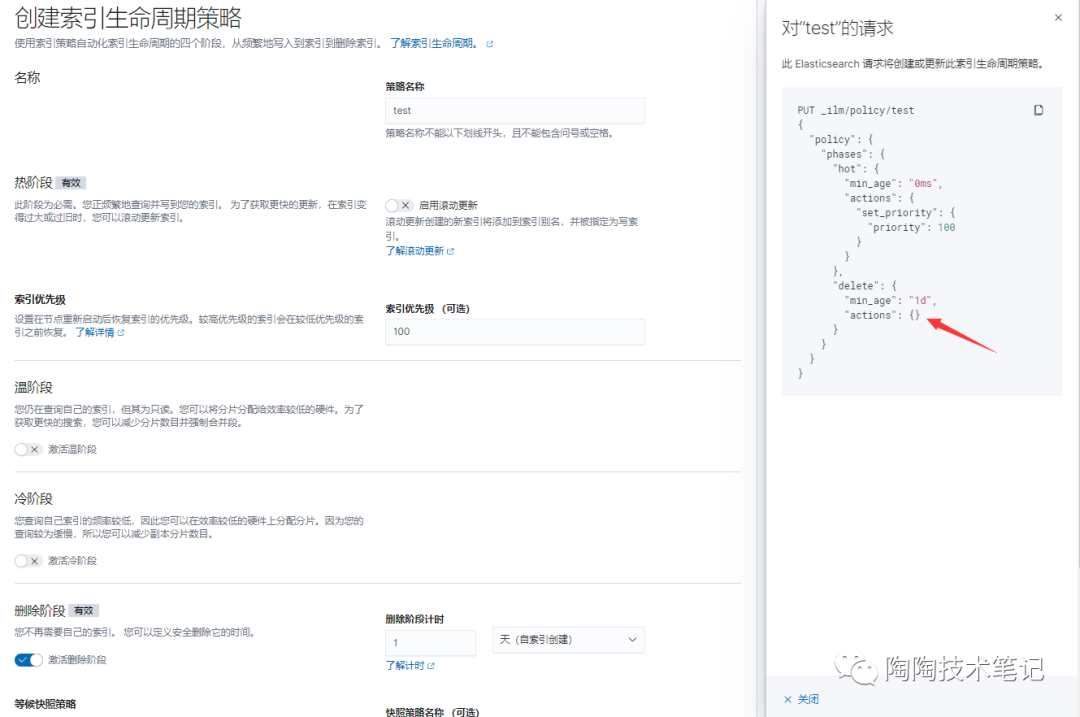The width and height of the screenshot is (1080, 717).
Task: Disable the 激活删除阶段 switch
Action: point(28,660)
